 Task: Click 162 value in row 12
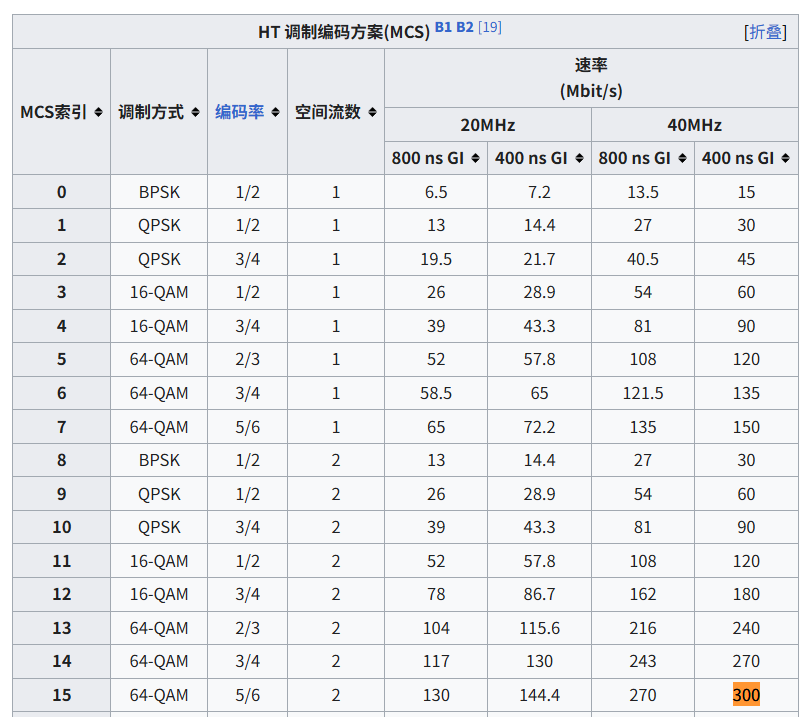pyautogui.click(x=643, y=594)
